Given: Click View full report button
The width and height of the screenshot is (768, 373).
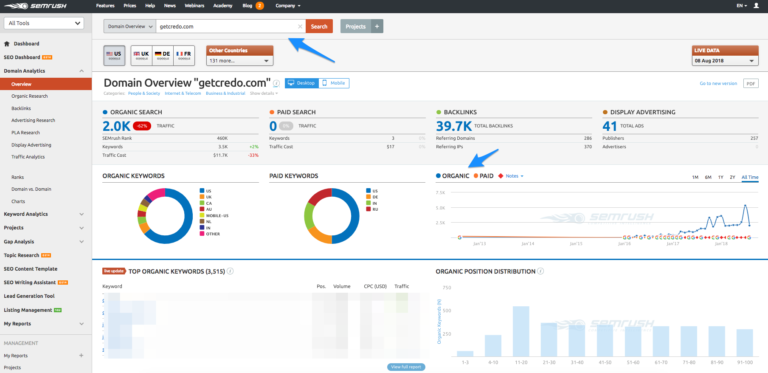Looking at the screenshot, I should (406, 367).
